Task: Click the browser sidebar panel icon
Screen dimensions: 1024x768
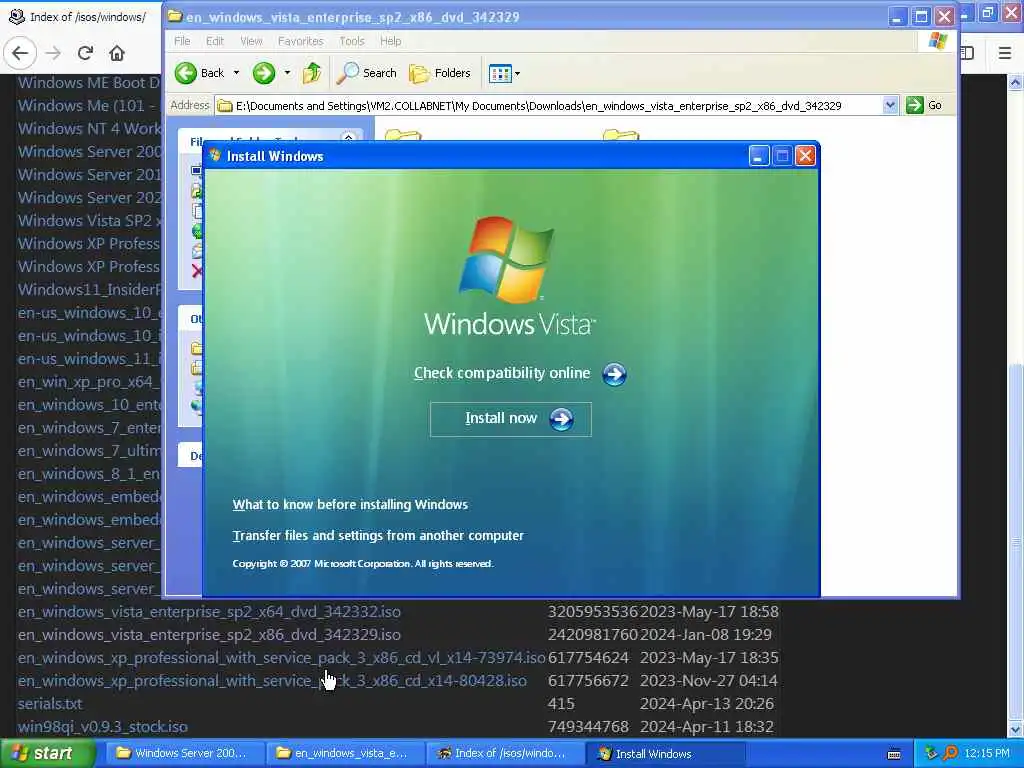Action: [967, 53]
